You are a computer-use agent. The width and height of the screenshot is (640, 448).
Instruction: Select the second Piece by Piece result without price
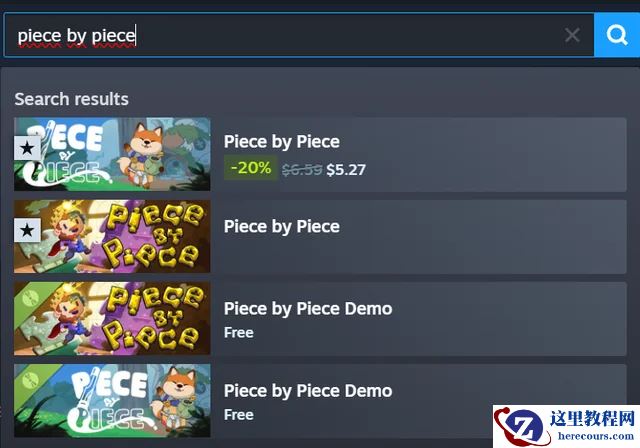point(282,226)
